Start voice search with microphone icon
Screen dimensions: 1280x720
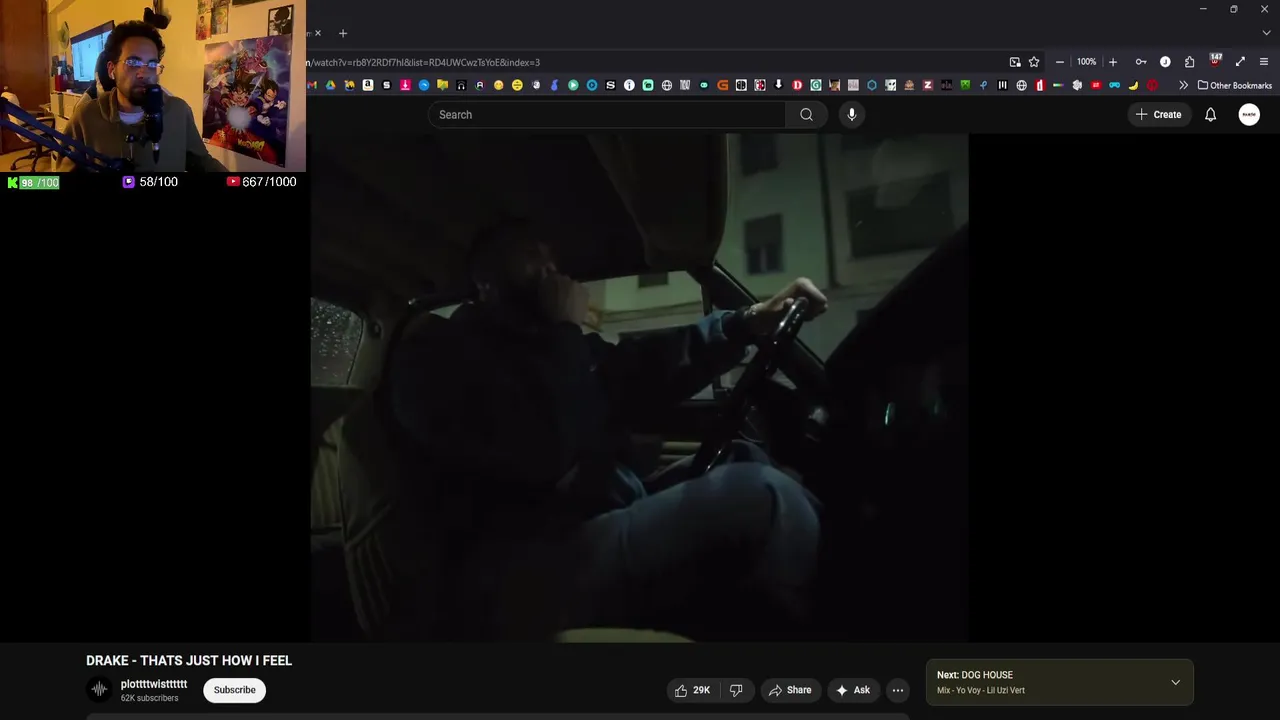852,114
